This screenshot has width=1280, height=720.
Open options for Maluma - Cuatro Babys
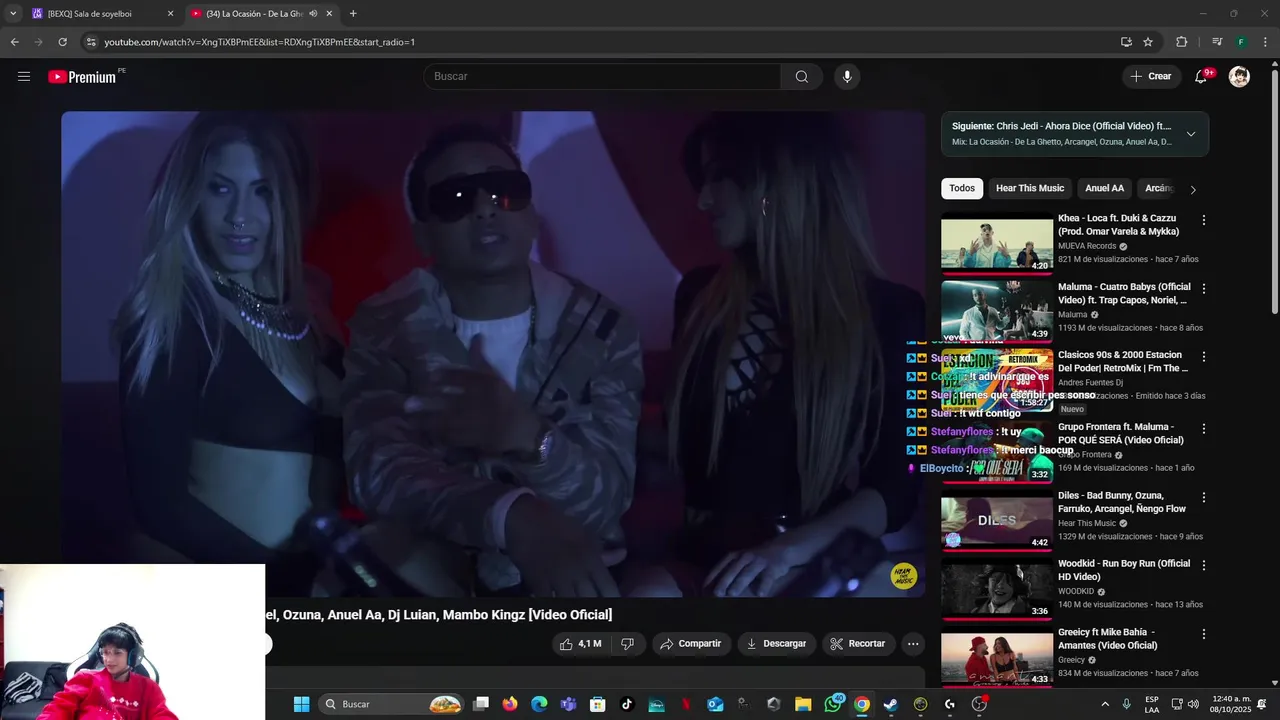pyautogui.click(x=1203, y=289)
